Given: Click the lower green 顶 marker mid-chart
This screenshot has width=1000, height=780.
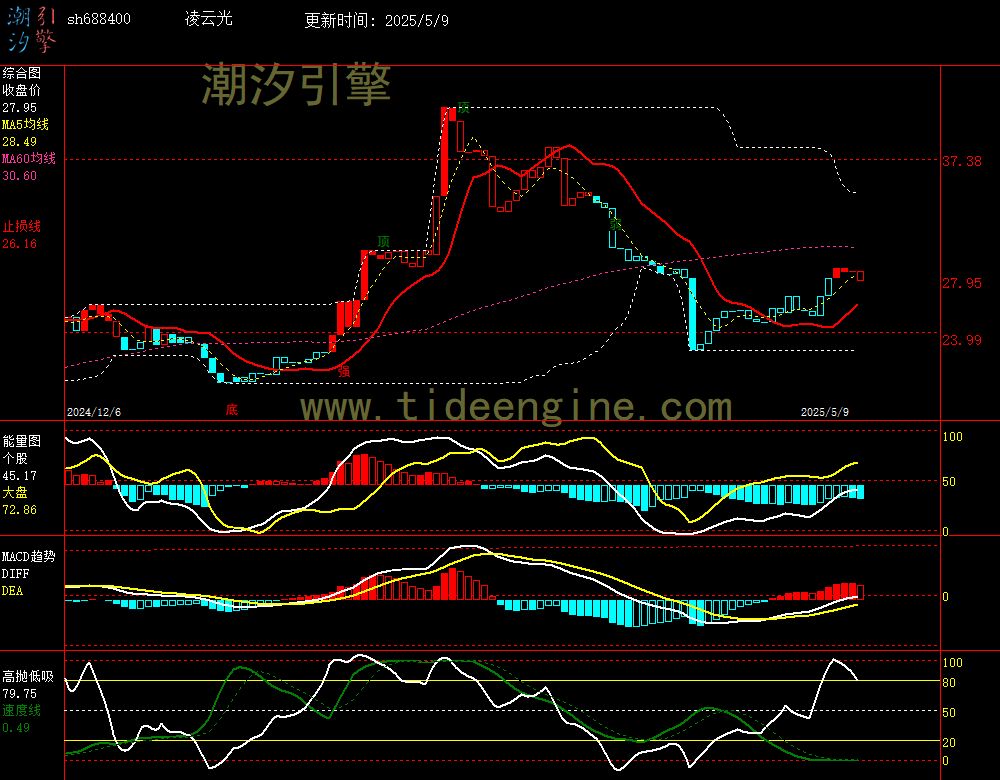Looking at the screenshot, I should pos(383,241).
